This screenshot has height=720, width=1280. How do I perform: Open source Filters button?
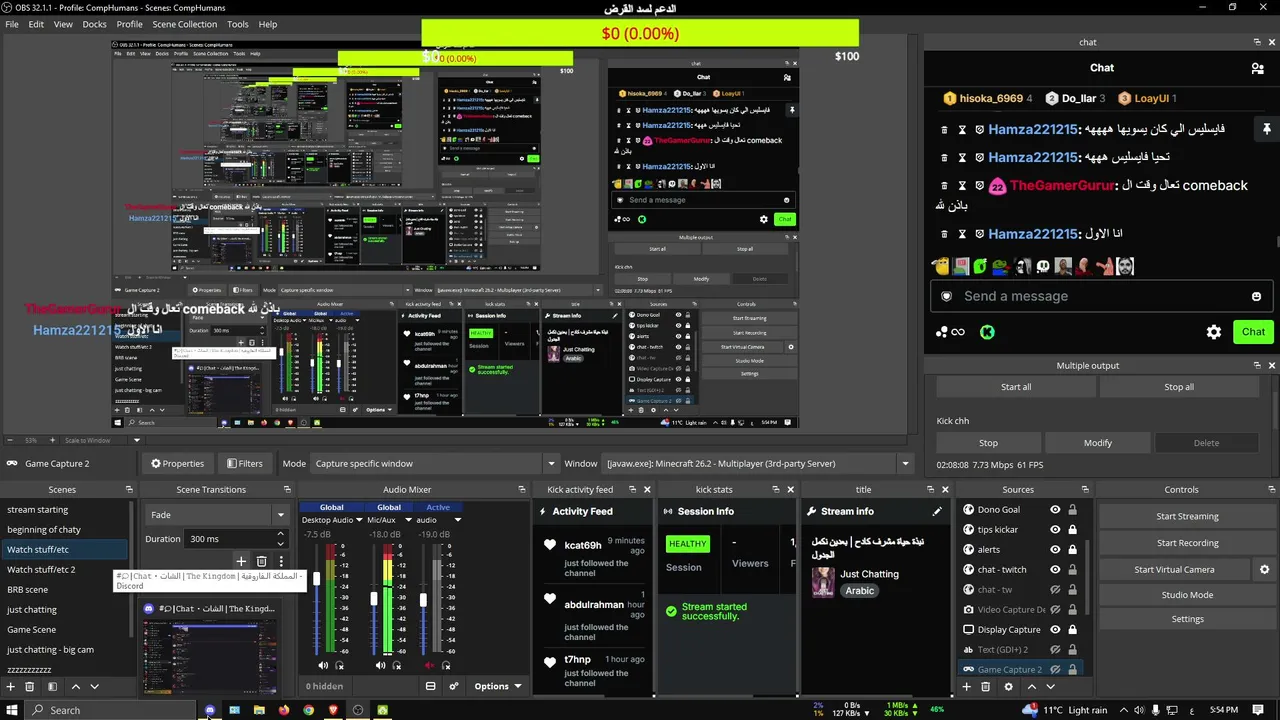pos(244,463)
